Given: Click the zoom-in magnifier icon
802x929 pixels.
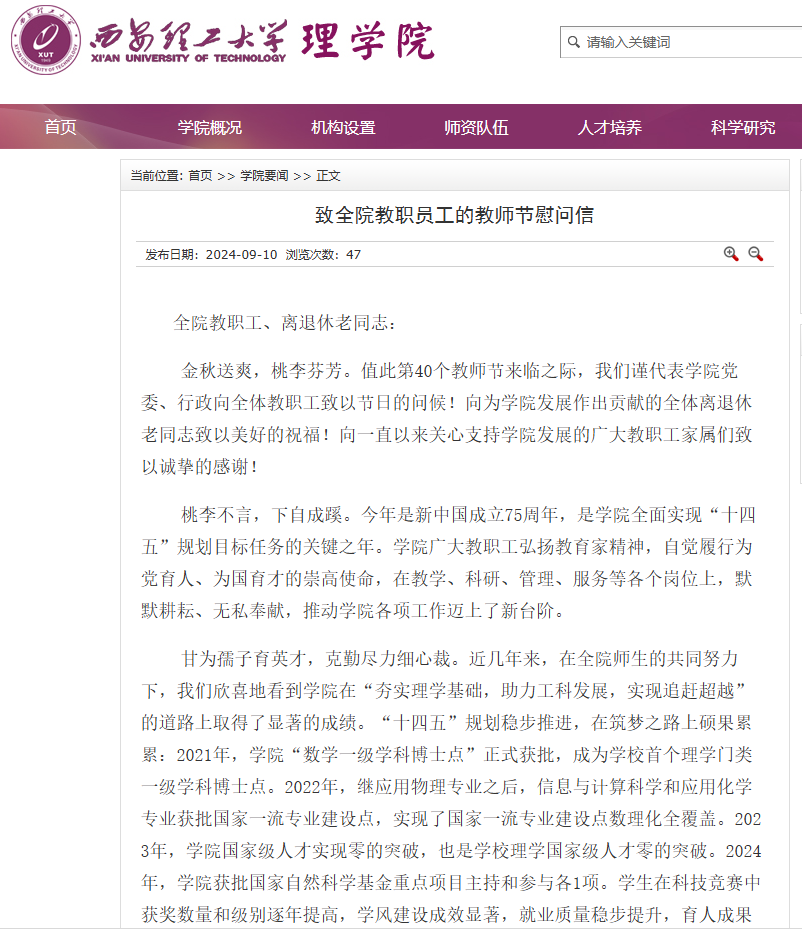Looking at the screenshot, I should point(731,254).
